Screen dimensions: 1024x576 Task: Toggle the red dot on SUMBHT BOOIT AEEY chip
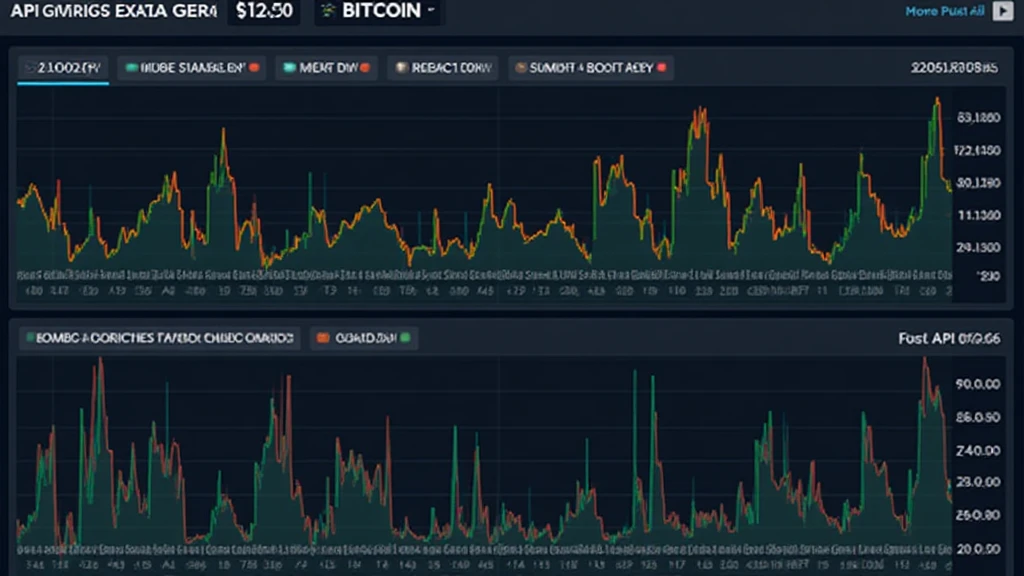(661, 68)
